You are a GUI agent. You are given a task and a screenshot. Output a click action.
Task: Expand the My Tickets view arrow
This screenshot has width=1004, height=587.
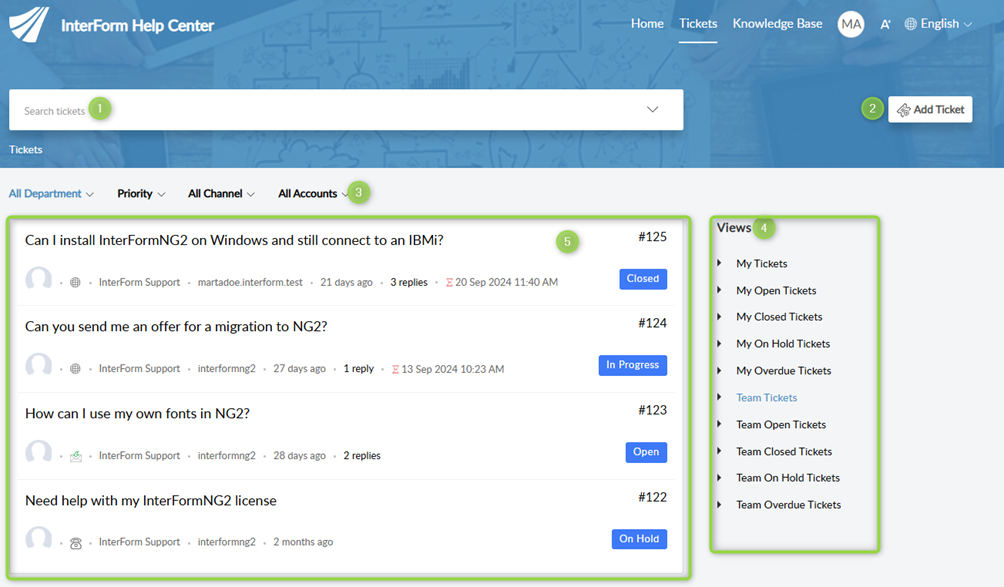coord(720,263)
